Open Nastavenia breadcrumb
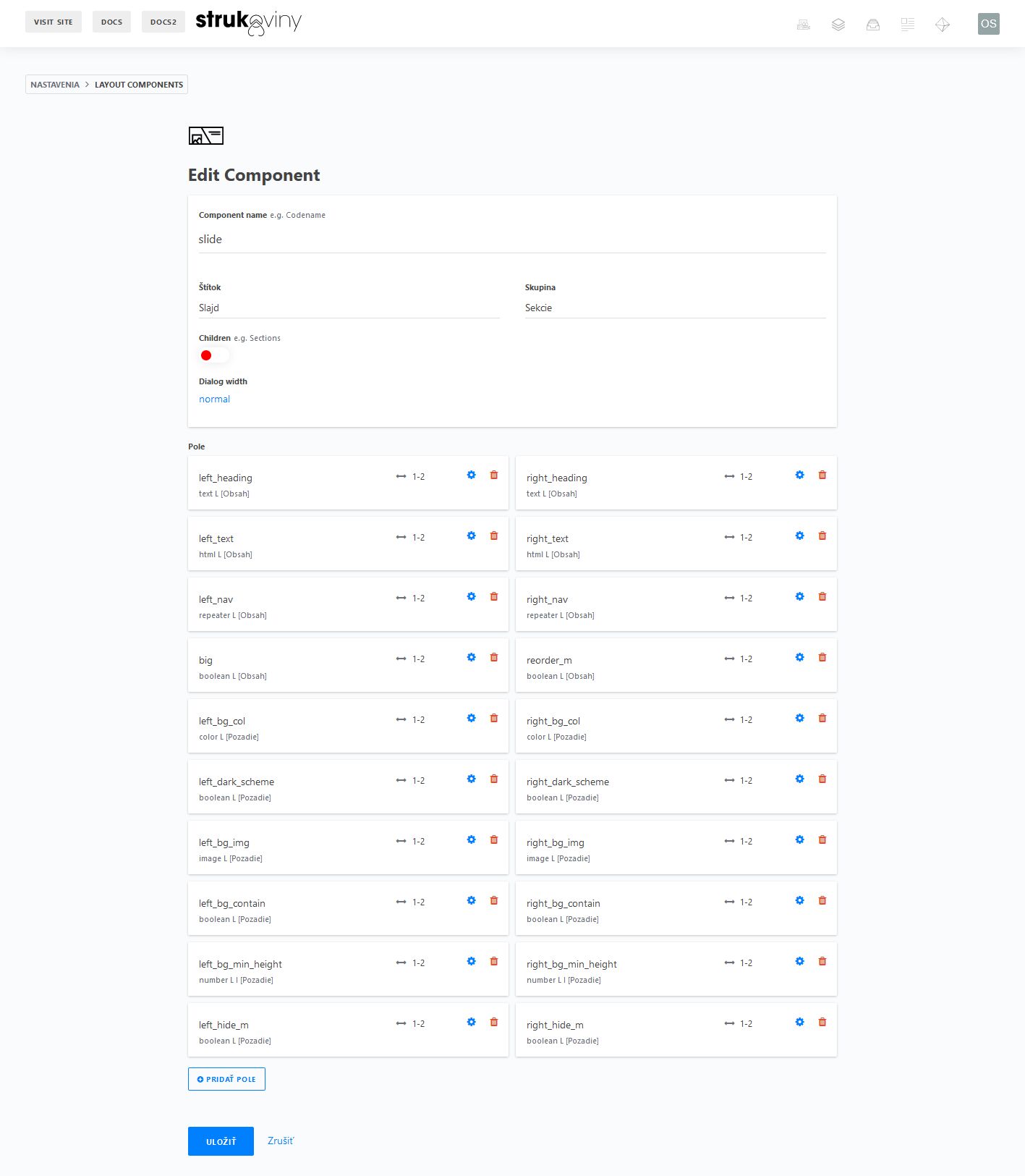Image resolution: width=1025 pixels, height=1176 pixels. [55, 85]
